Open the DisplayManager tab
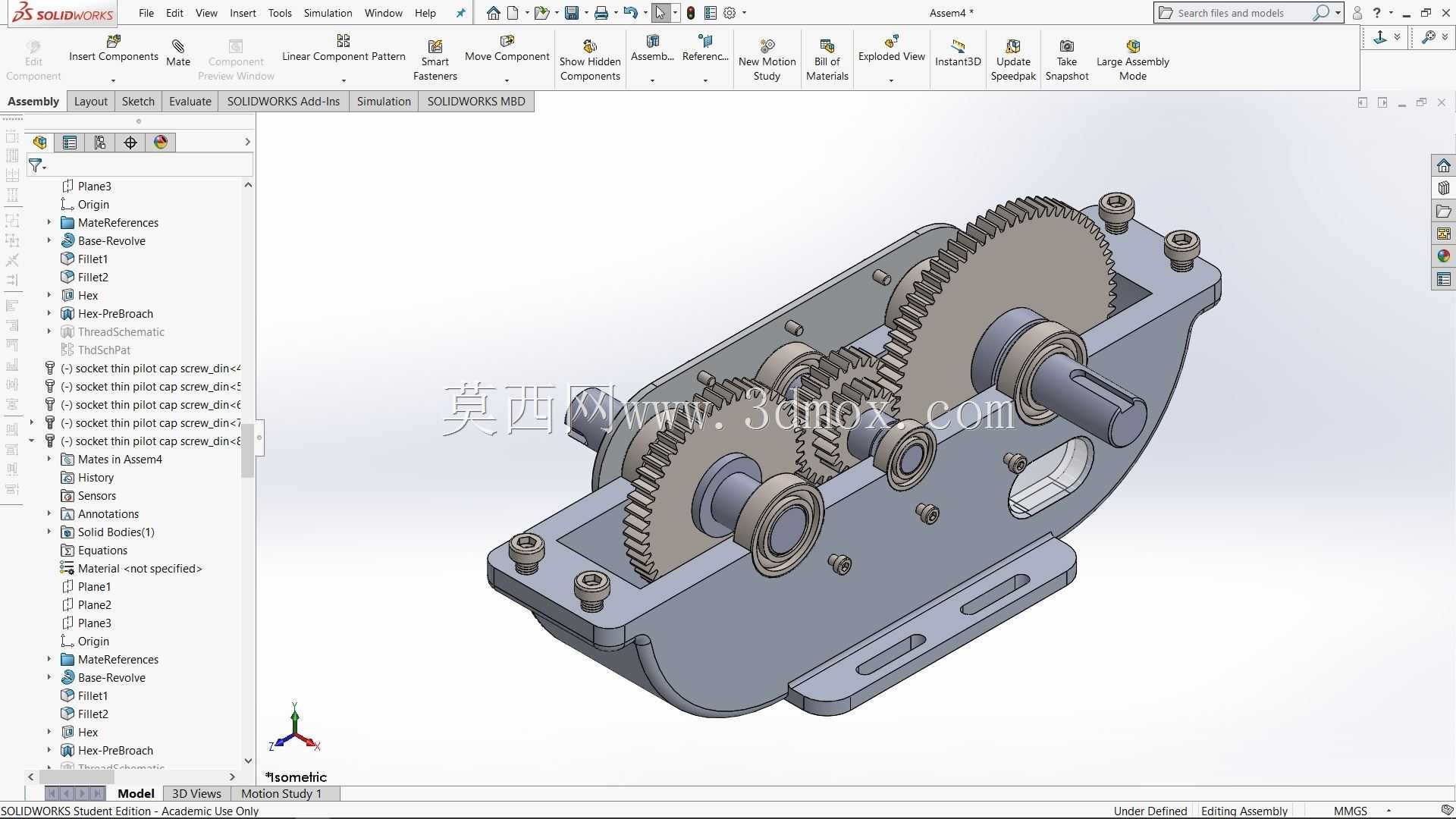The image size is (1456, 819). [x=161, y=142]
